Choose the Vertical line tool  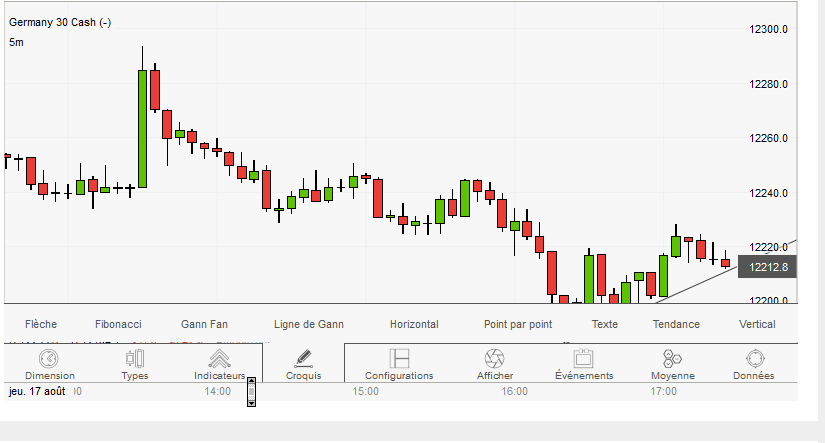[x=757, y=324]
